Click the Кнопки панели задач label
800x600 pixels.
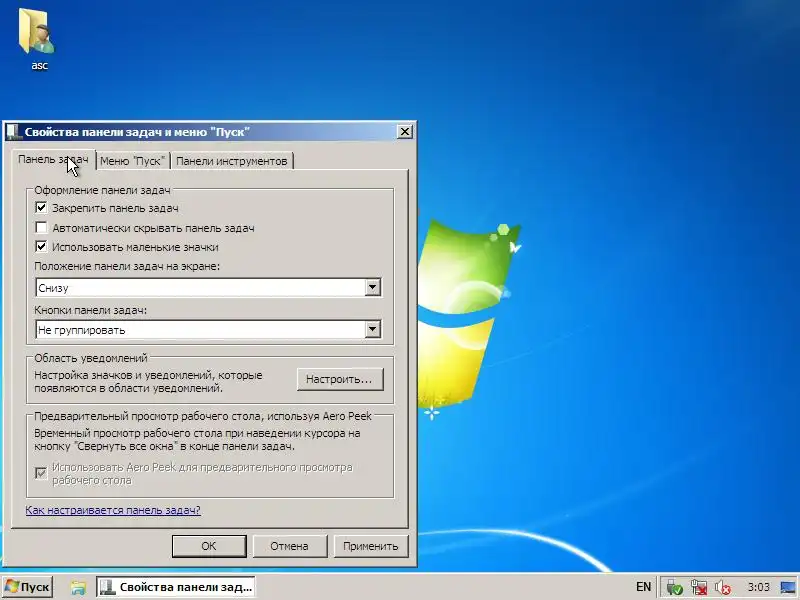pyautogui.click(x=90, y=310)
